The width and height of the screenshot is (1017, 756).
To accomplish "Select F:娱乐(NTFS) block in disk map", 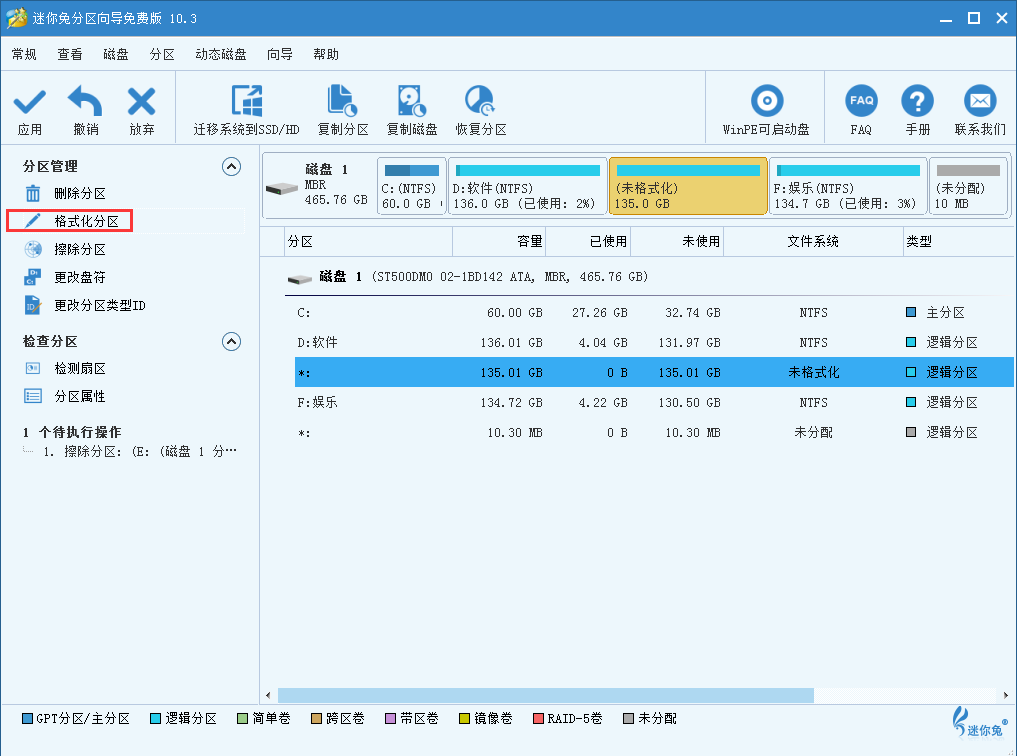I will pos(848,186).
